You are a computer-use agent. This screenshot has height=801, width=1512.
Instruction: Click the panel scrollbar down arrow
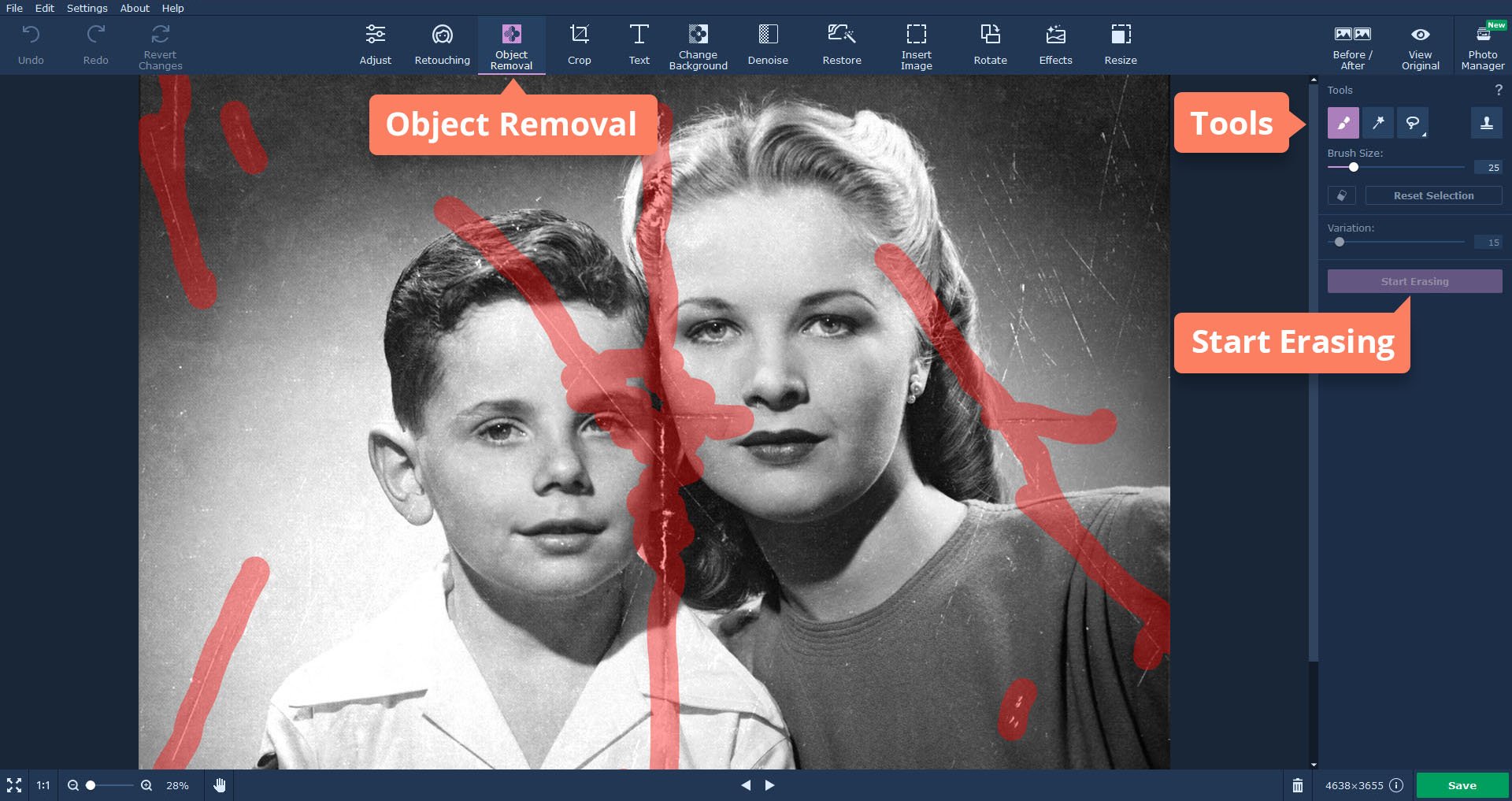[x=1313, y=765]
